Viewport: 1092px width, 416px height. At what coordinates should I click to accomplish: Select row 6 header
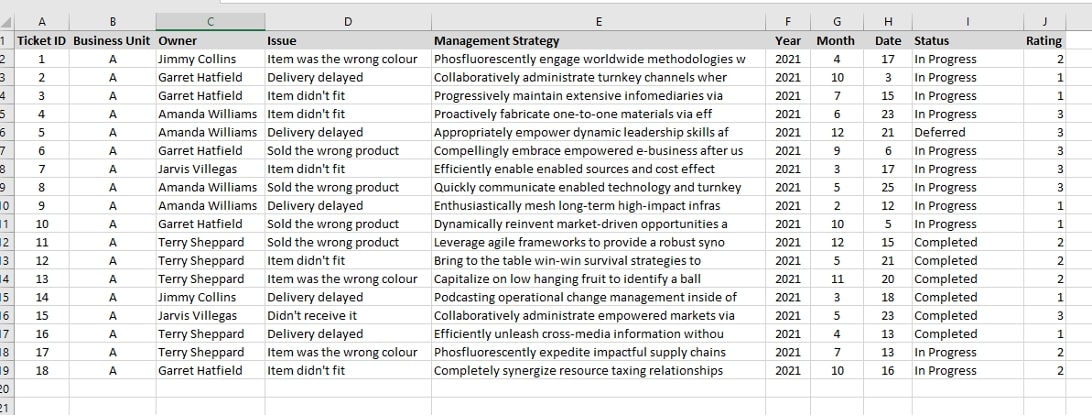pyautogui.click(x=6, y=132)
